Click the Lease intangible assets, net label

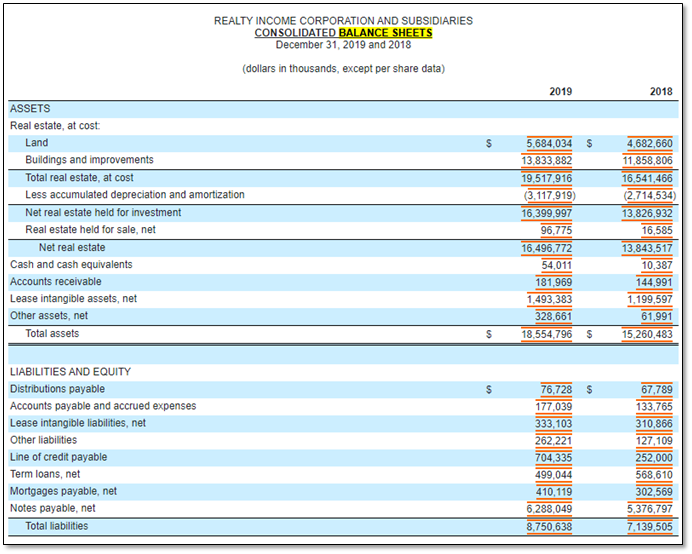click(x=73, y=299)
